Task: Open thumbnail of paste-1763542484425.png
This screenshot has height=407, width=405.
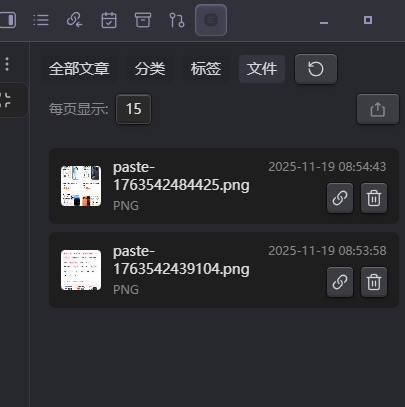Action: pyautogui.click(x=81, y=186)
